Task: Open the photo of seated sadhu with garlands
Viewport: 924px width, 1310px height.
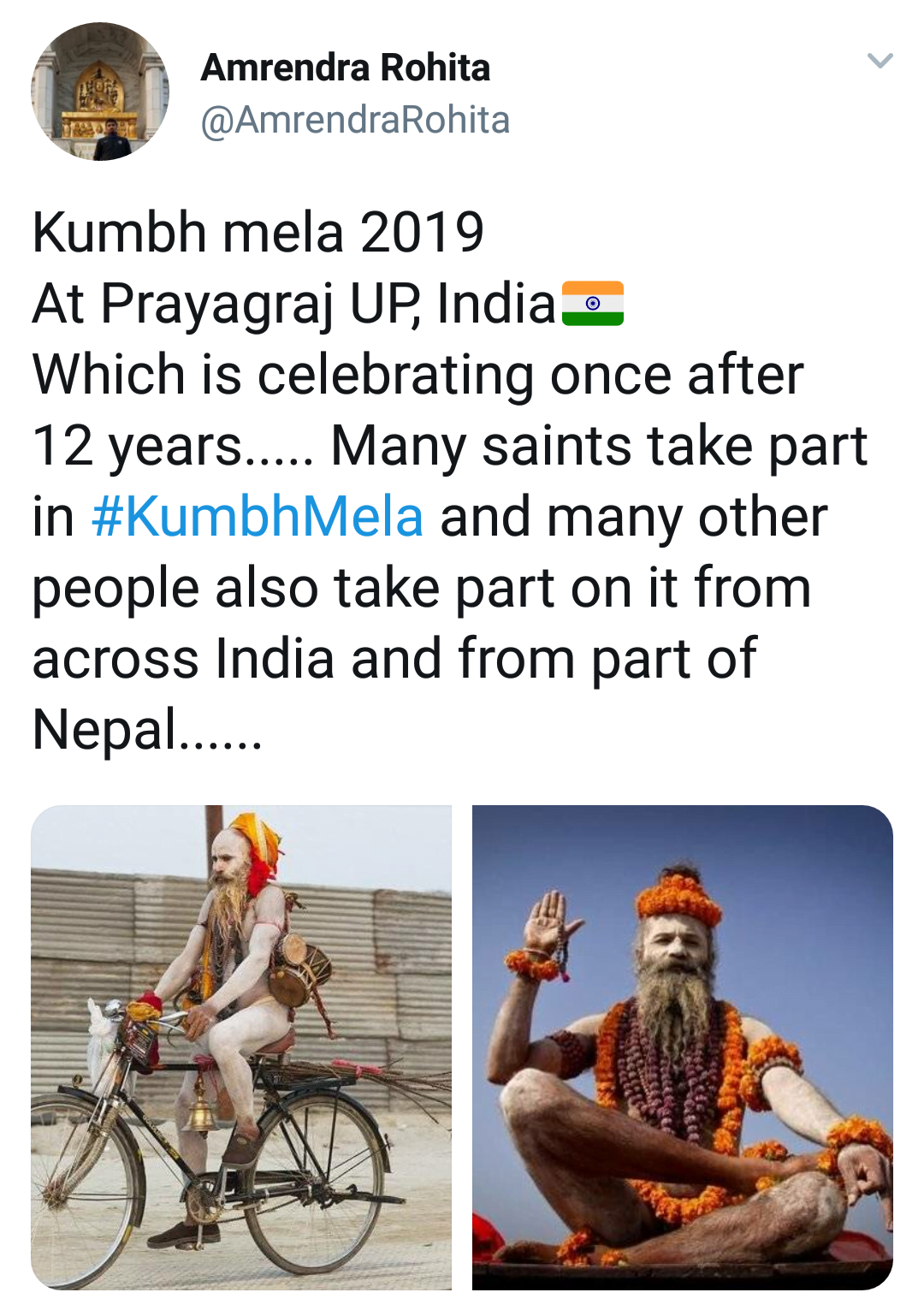Action: point(682,1046)
